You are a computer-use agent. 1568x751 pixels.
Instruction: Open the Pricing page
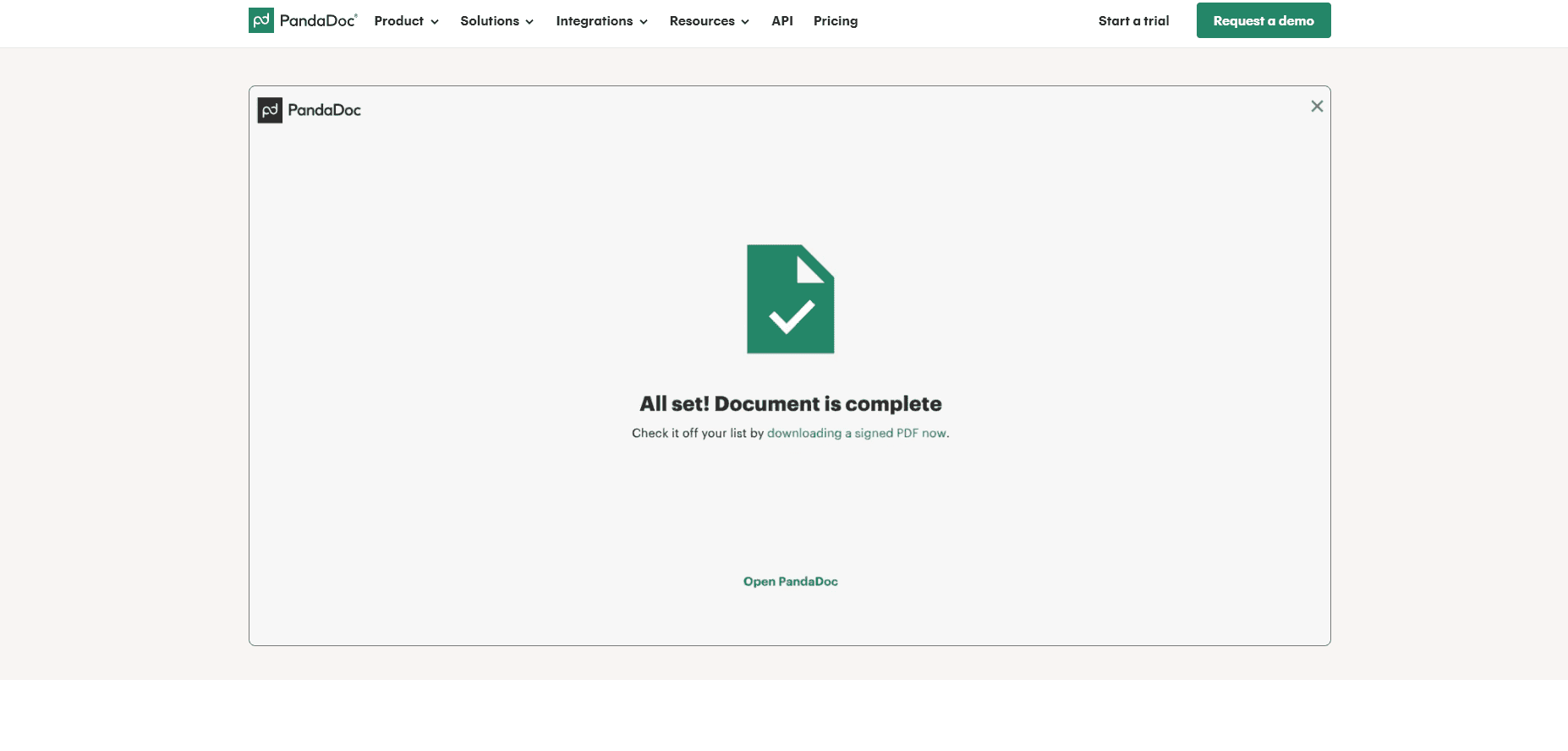836,21
